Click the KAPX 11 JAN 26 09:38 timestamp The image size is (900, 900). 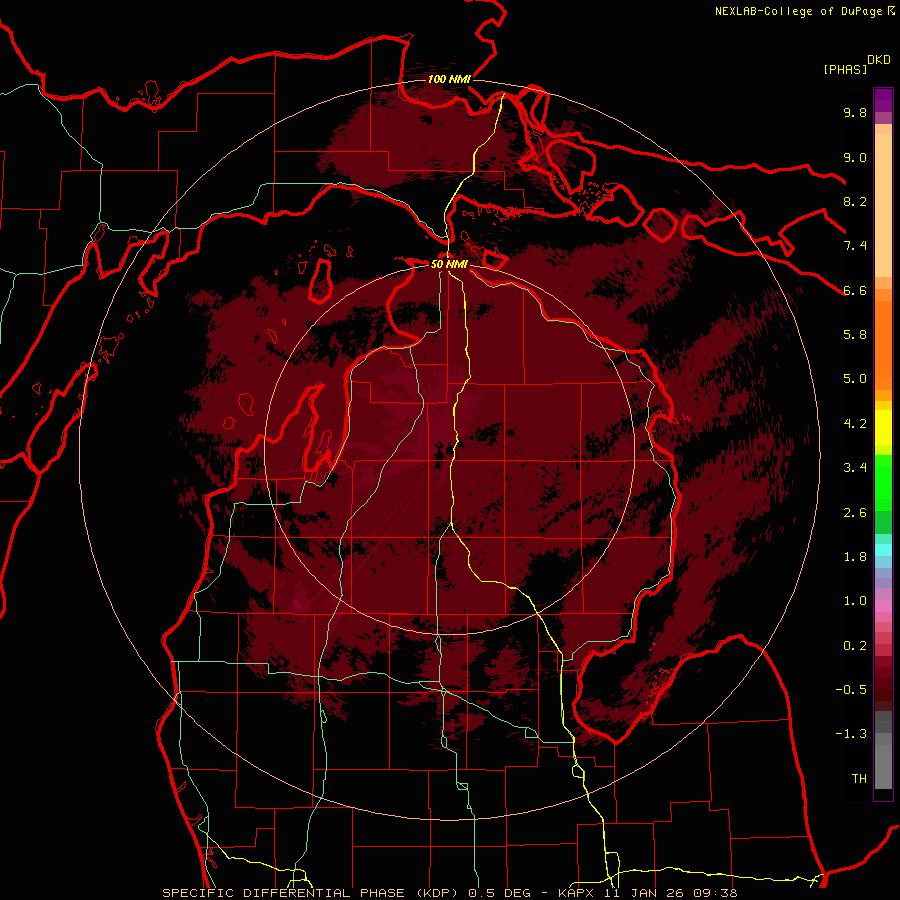[648, 893]
